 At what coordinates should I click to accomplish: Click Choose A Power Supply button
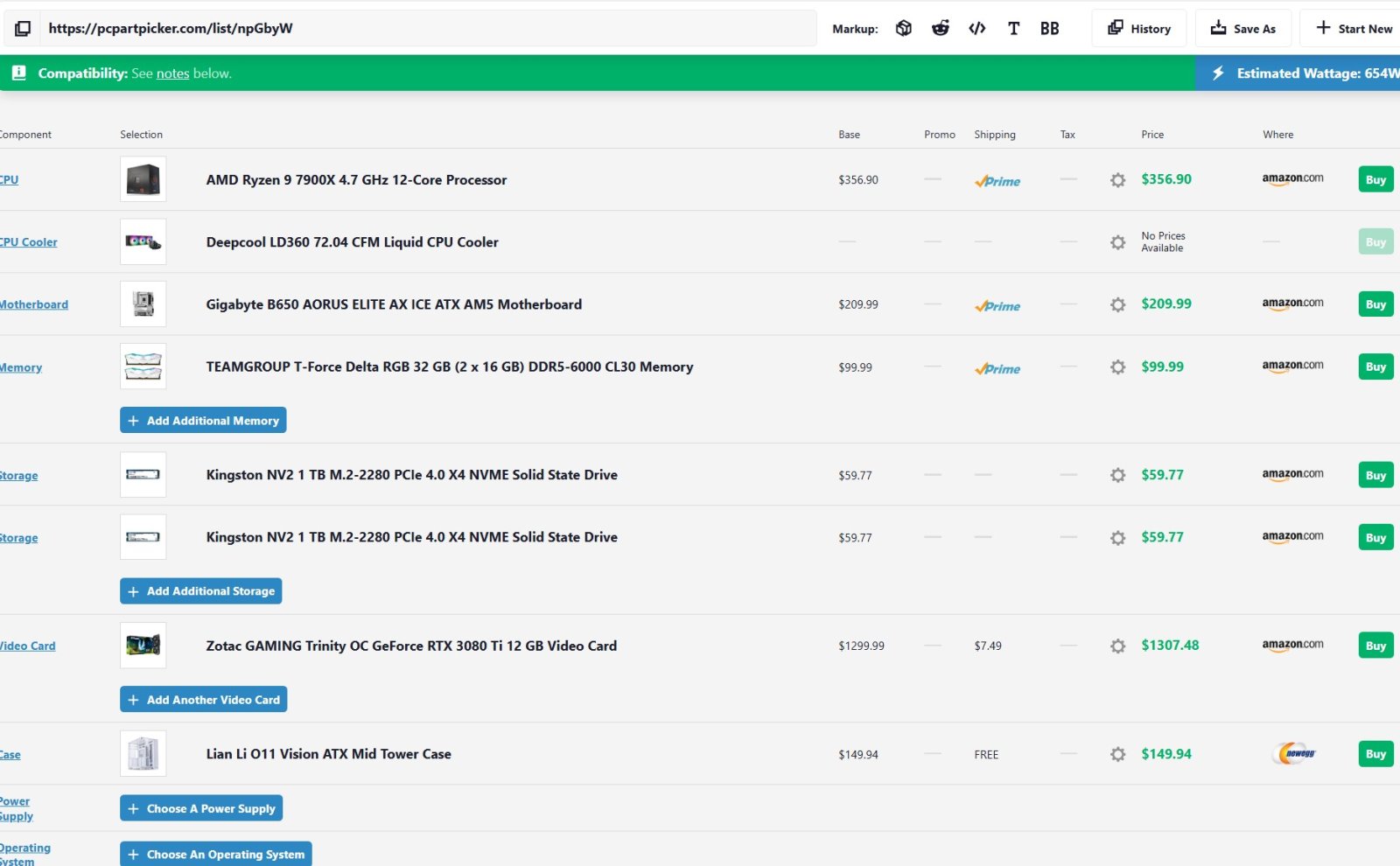(201, 808)
